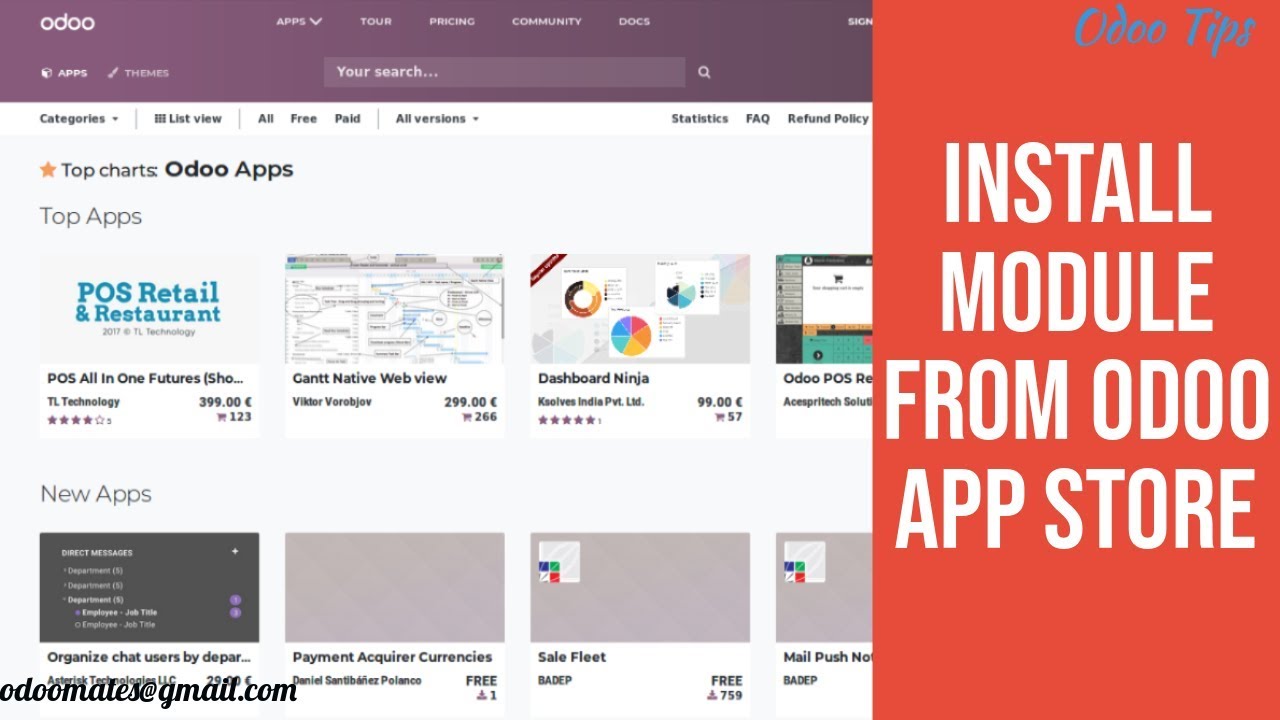The height and width of the screenshot is (720, 1280).
Task: Open the Gantt Native Web view title
Action: point(369,378)
